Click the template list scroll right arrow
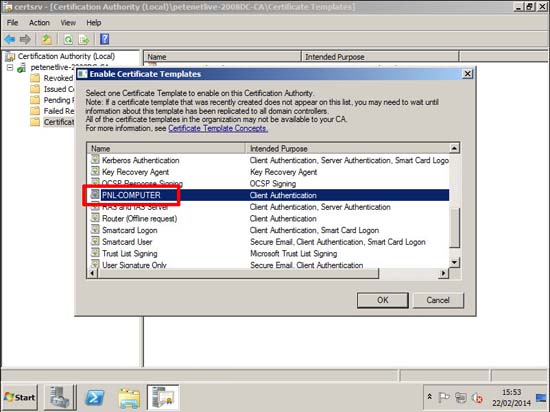Image resolution: width=550 pixels, height=412 pixels. point(444,273)
